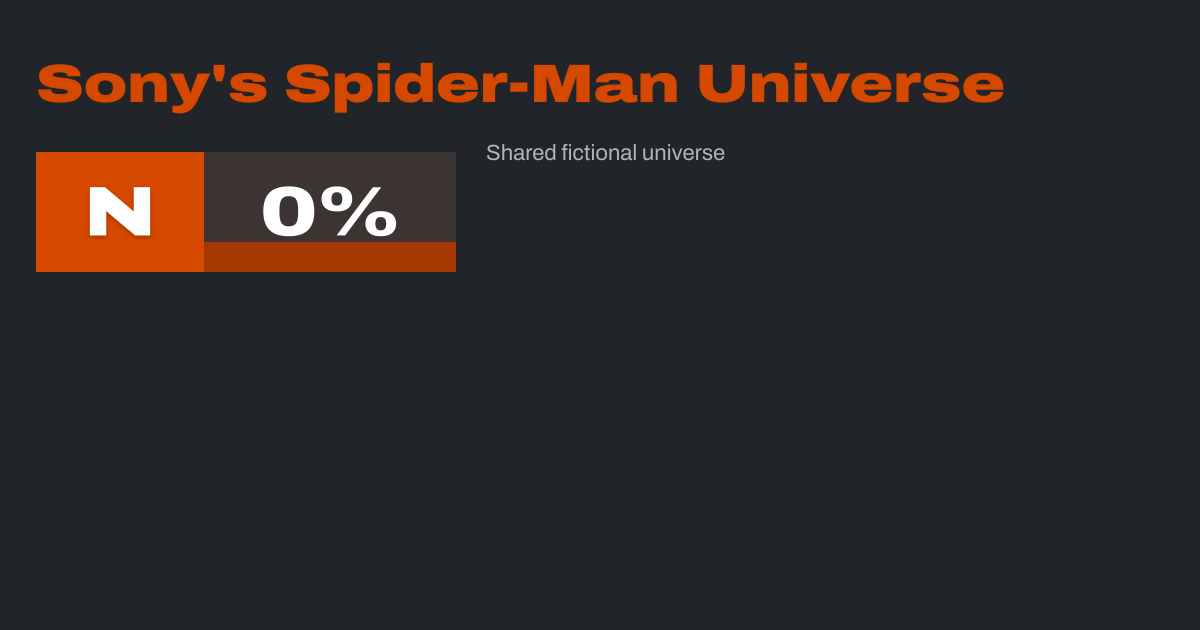Click the left end of progress bar
The width and height of the screenshot is (1200, 630).
coord(210,257)
